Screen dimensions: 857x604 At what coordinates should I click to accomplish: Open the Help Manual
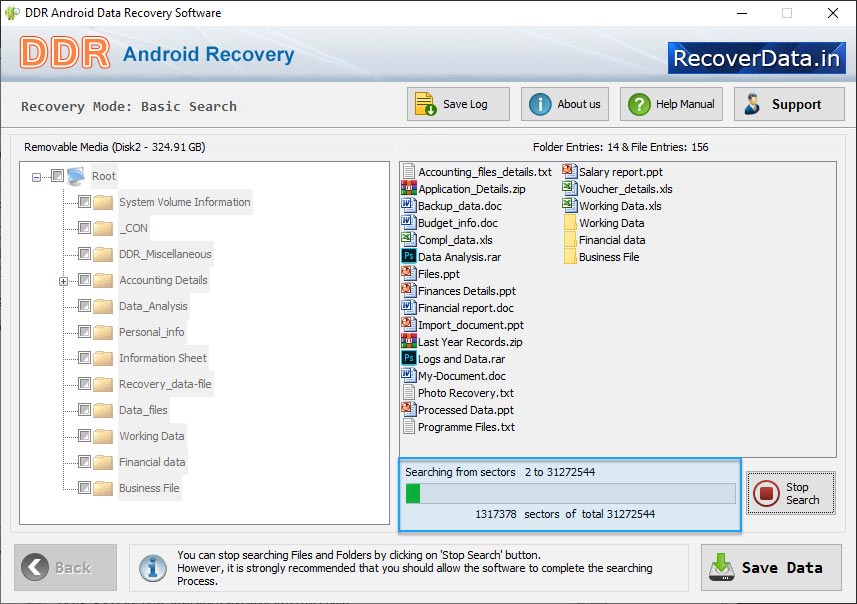[671, 104]
